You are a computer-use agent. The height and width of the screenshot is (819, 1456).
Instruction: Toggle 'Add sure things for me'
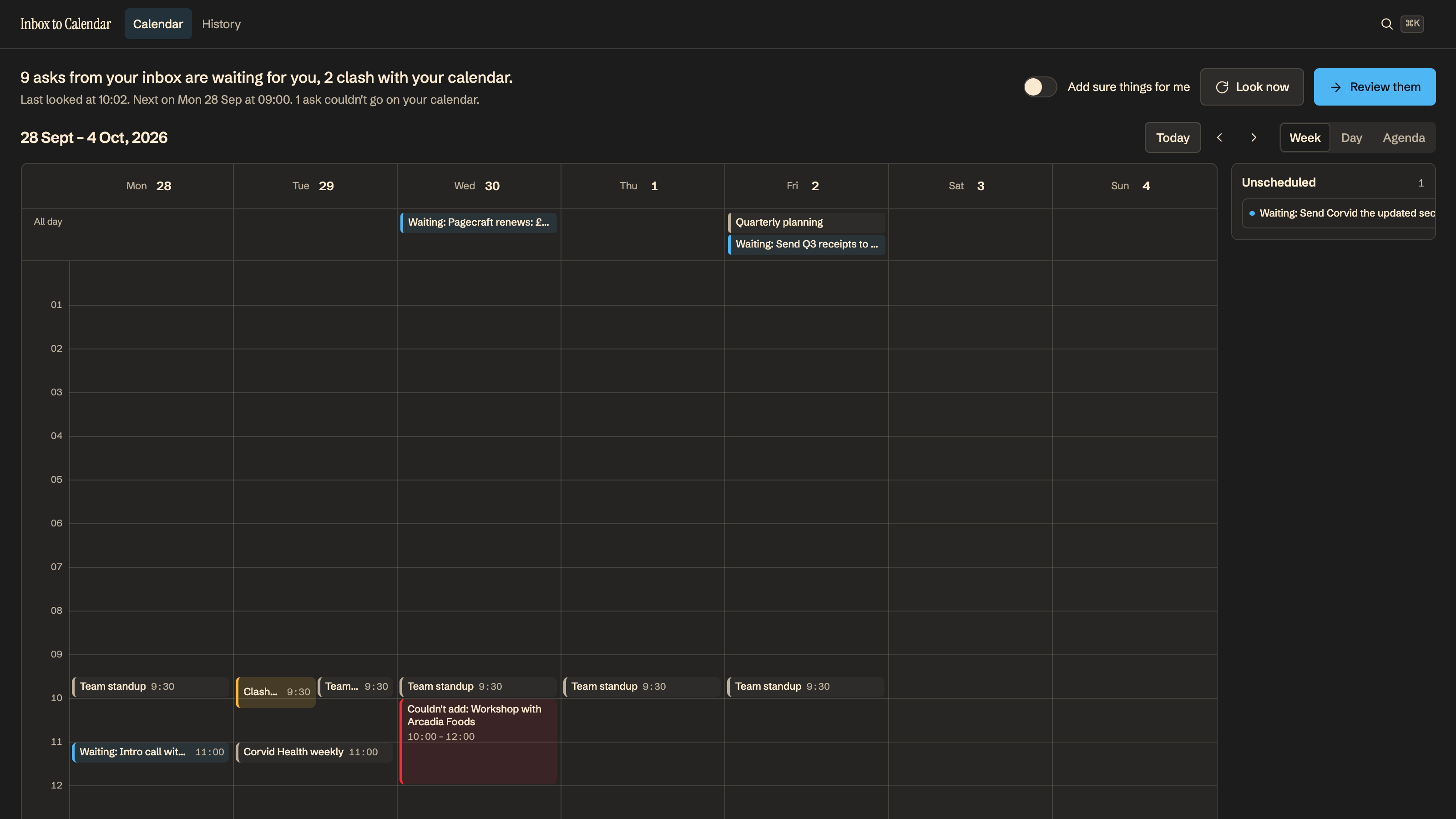(x=1040, y=87)
